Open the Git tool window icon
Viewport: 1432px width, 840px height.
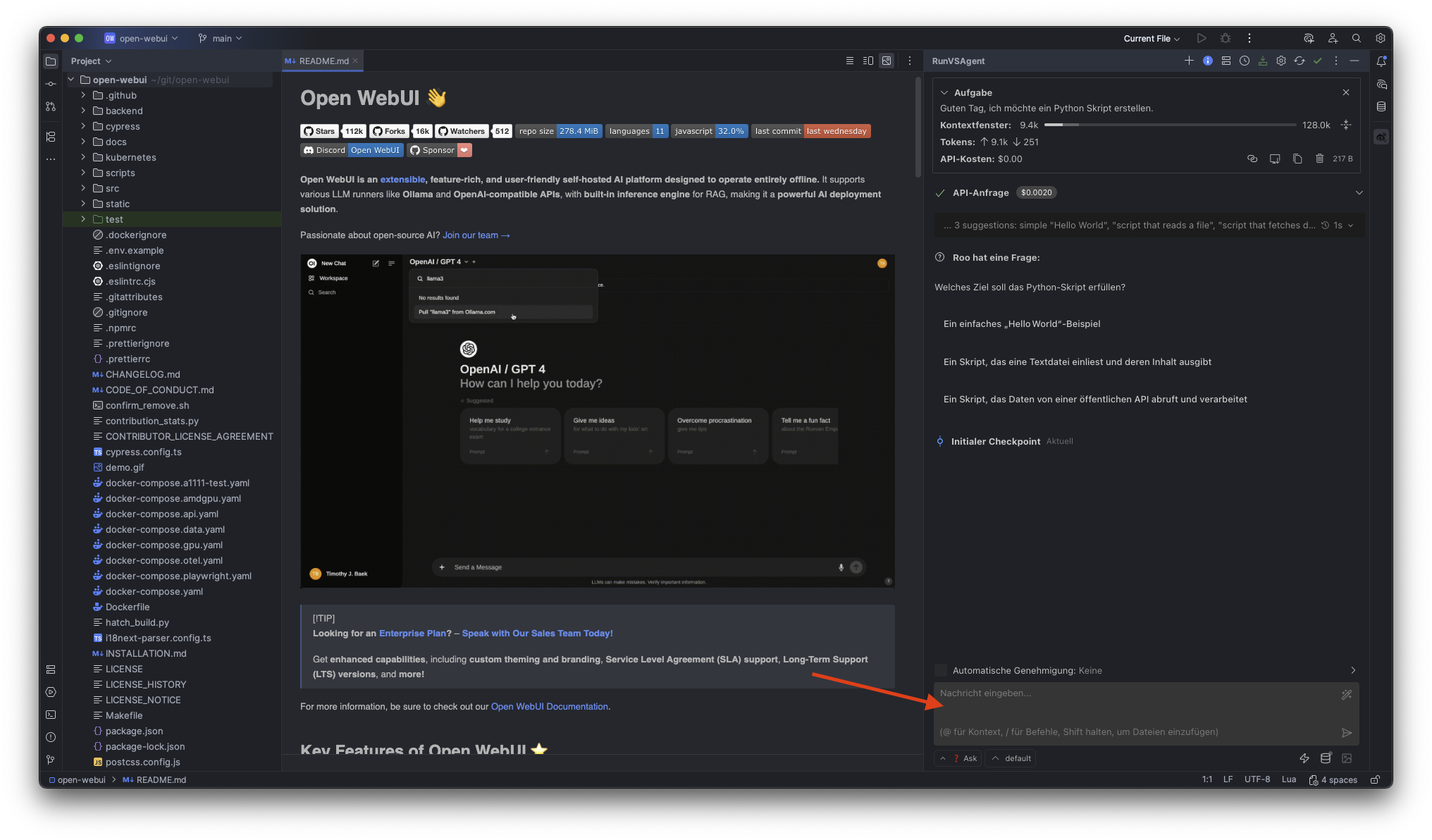pyautogui.click(x=51, y=760)
